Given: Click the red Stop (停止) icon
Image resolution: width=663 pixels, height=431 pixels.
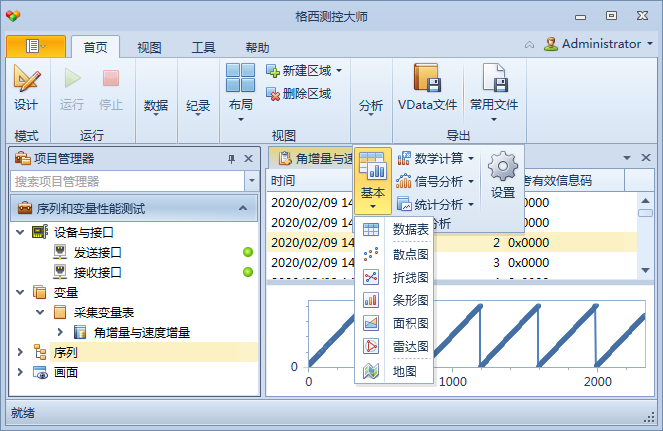Looking at the screenshot, I should (111, 78).
